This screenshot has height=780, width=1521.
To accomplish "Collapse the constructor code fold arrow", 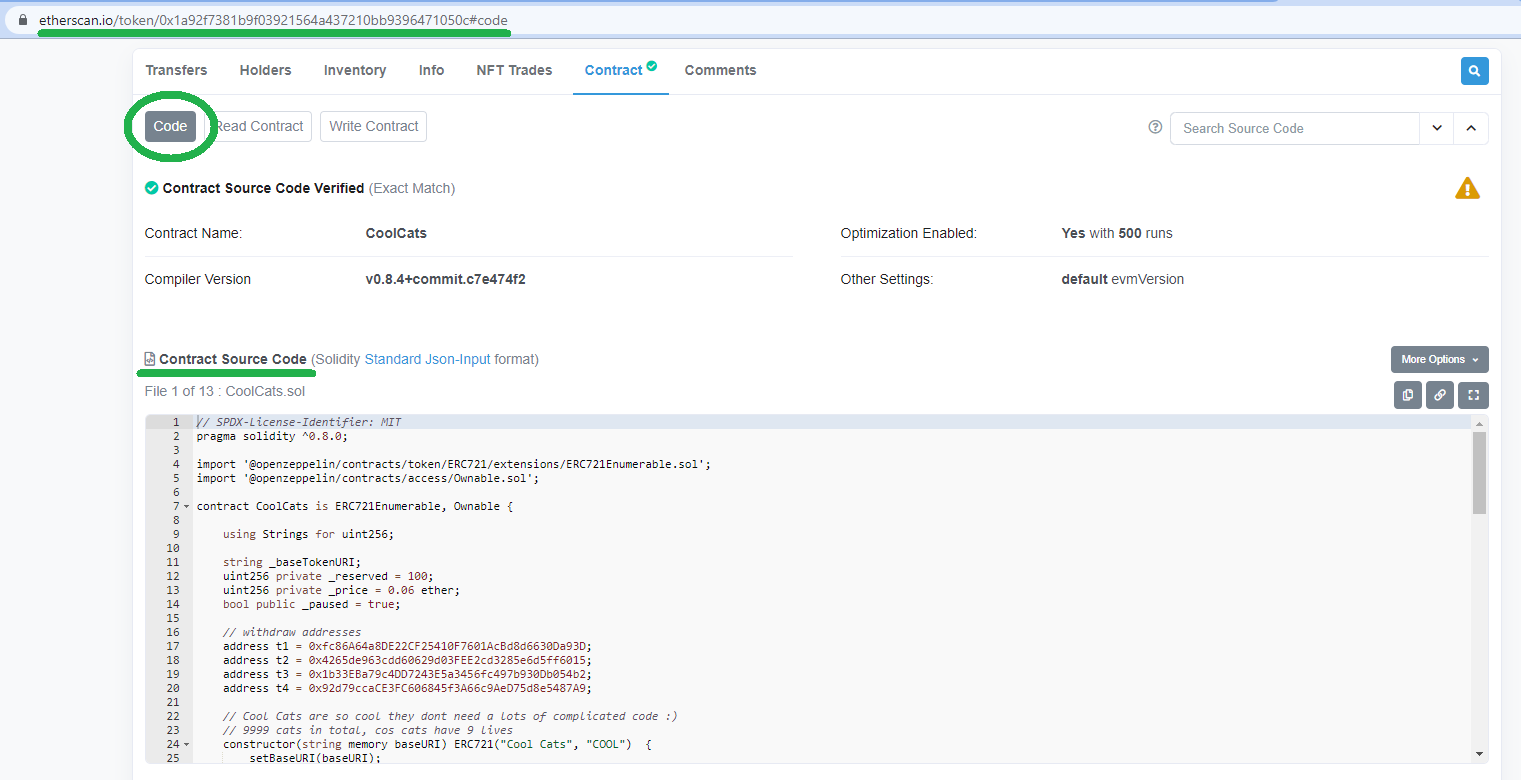I will click(x=186, y=745).
